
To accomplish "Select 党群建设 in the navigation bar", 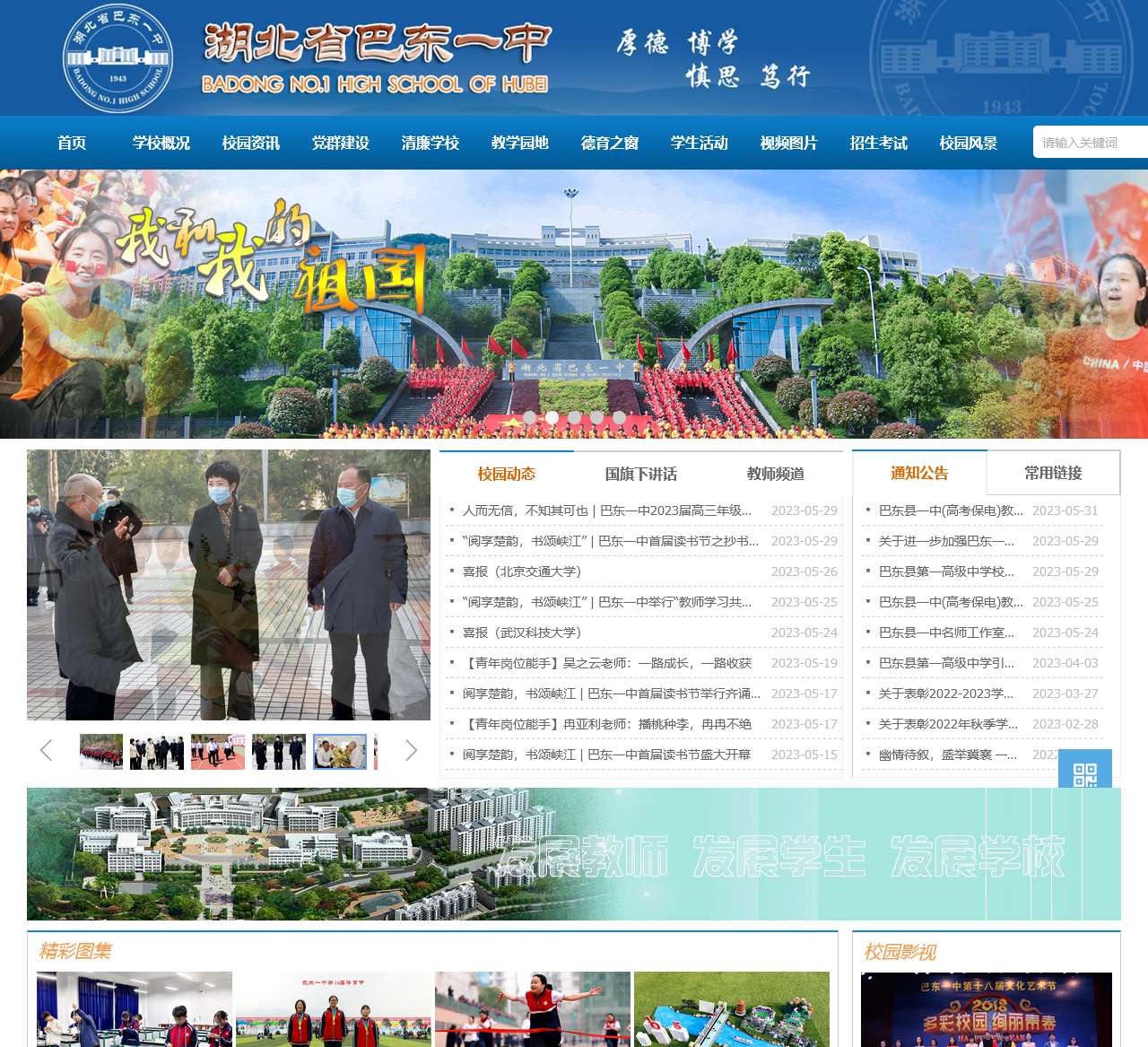I will [x=341, y=143].
